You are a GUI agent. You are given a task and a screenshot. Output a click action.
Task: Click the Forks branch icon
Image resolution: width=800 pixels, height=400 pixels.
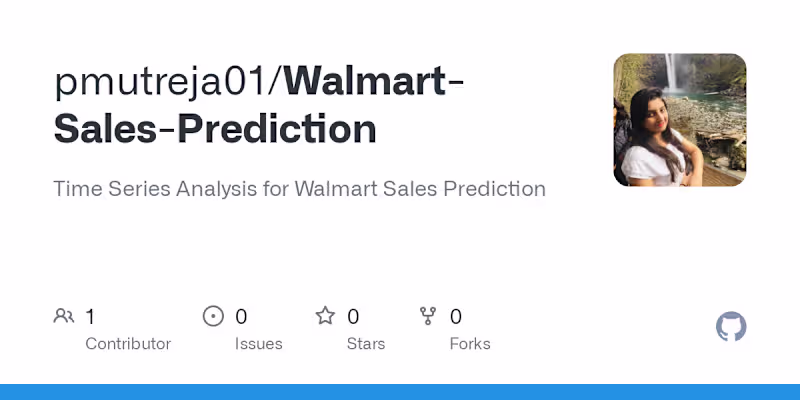click(x=428, y=317)
